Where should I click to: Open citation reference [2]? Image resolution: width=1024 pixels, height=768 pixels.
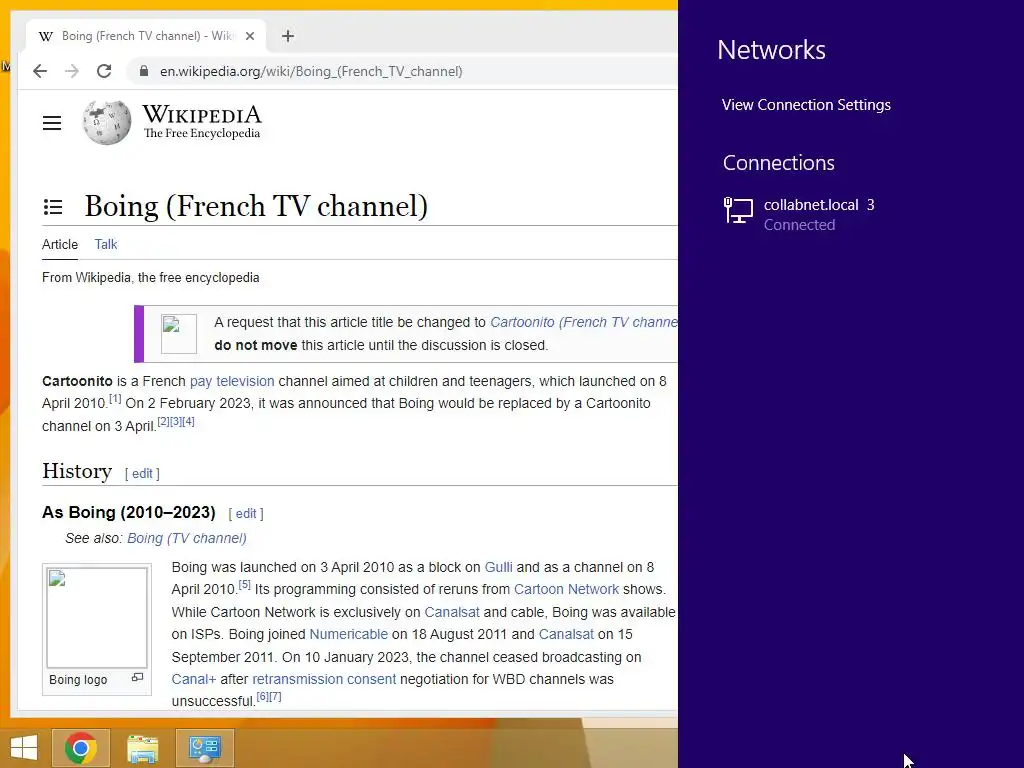(163, 421)
